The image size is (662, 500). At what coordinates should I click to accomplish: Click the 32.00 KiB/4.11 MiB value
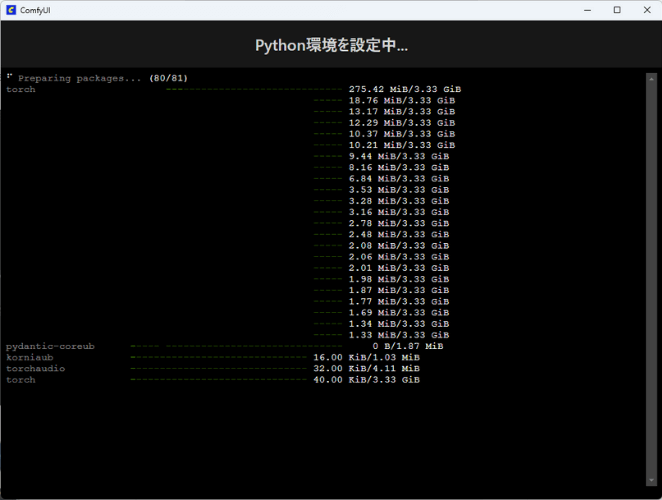366,369
